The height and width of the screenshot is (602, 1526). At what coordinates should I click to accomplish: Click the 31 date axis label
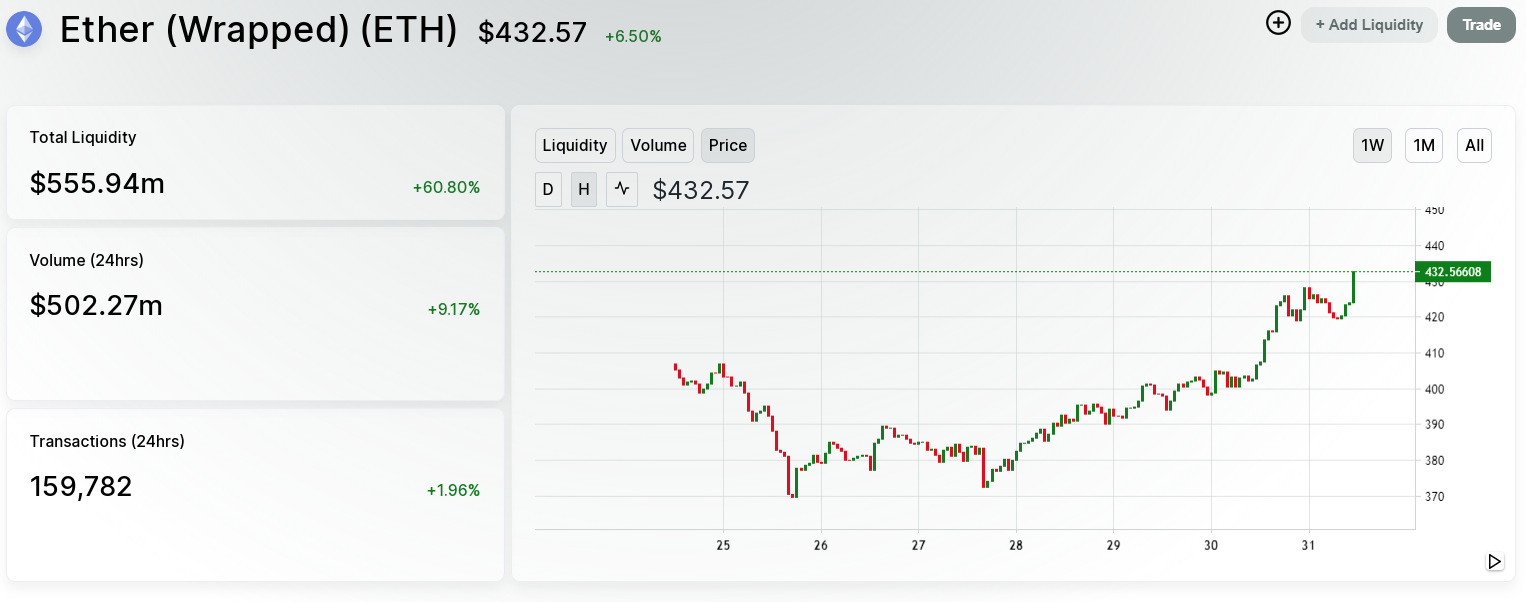pyautogui.click(x=1308, y=545)
